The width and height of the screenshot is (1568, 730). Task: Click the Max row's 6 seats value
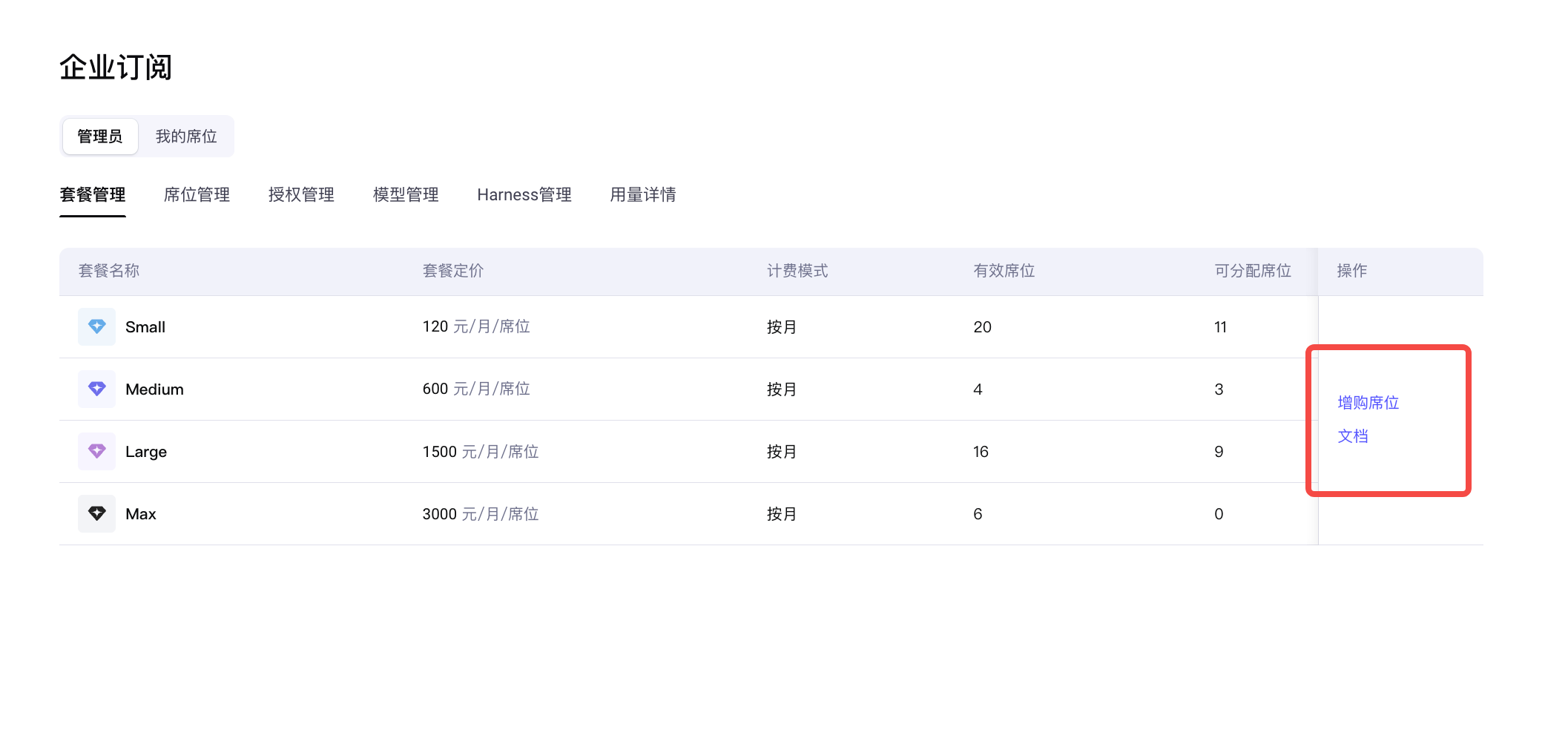978,514
